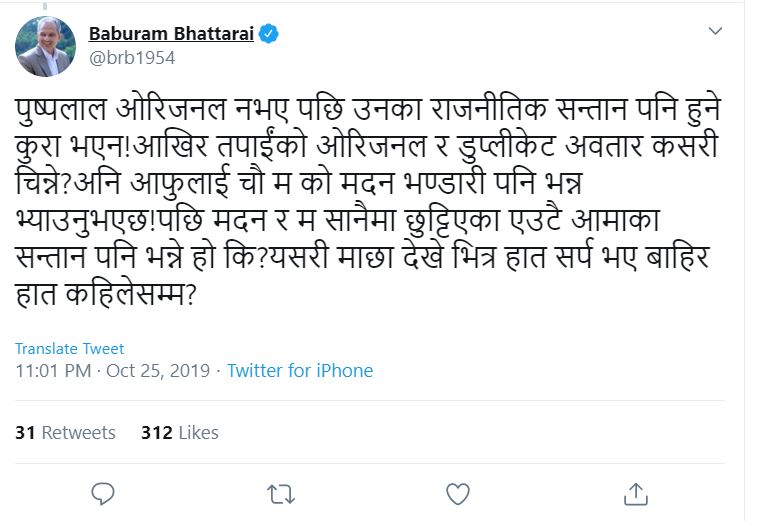Open Baburam Bhattarai's profile photo
773x521 pixels.
[45, 47]
